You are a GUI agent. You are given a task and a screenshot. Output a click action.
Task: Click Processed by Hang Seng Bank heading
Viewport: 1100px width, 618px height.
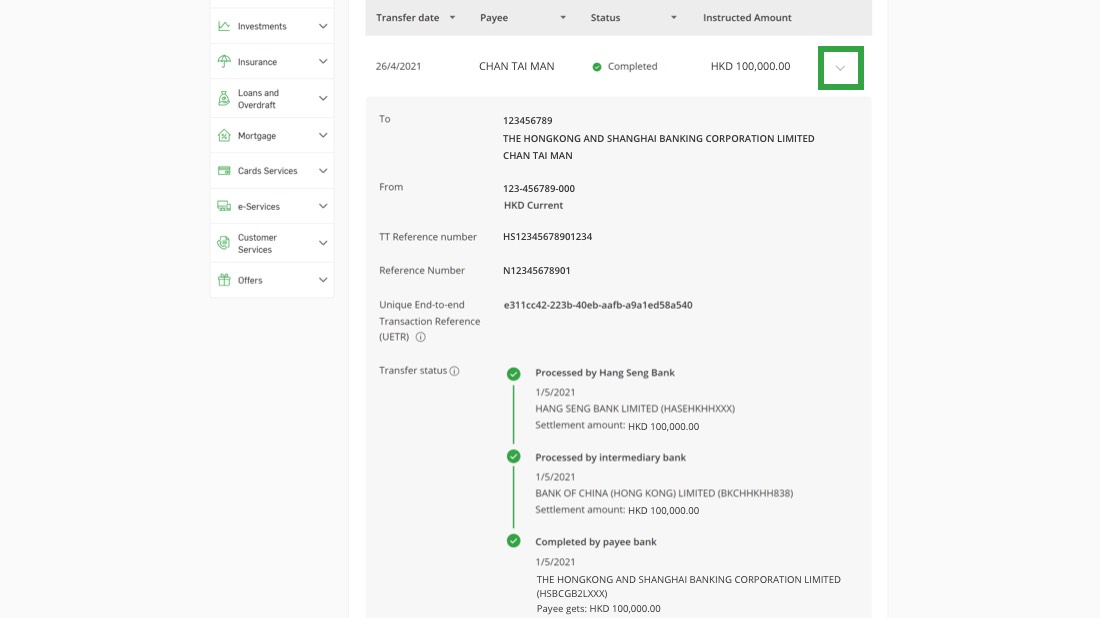605,372
